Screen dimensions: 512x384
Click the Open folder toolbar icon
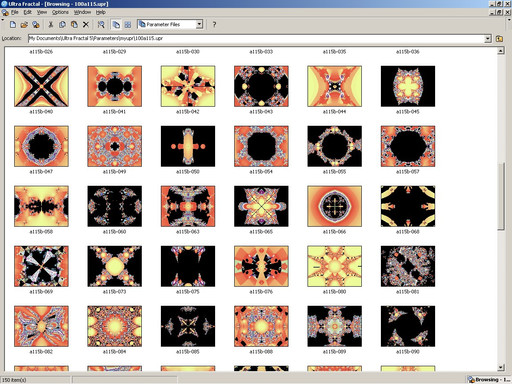(24, 24)
